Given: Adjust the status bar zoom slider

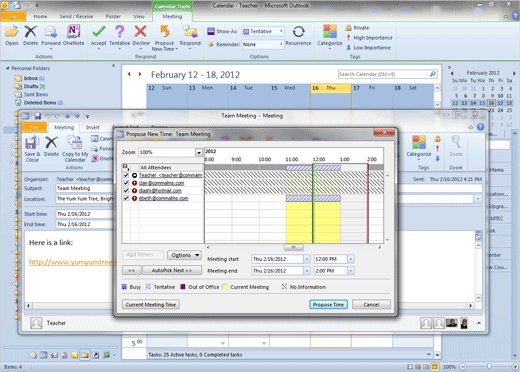Looking at the screenshot, I should pyautogui.click(x=489, y=367).
